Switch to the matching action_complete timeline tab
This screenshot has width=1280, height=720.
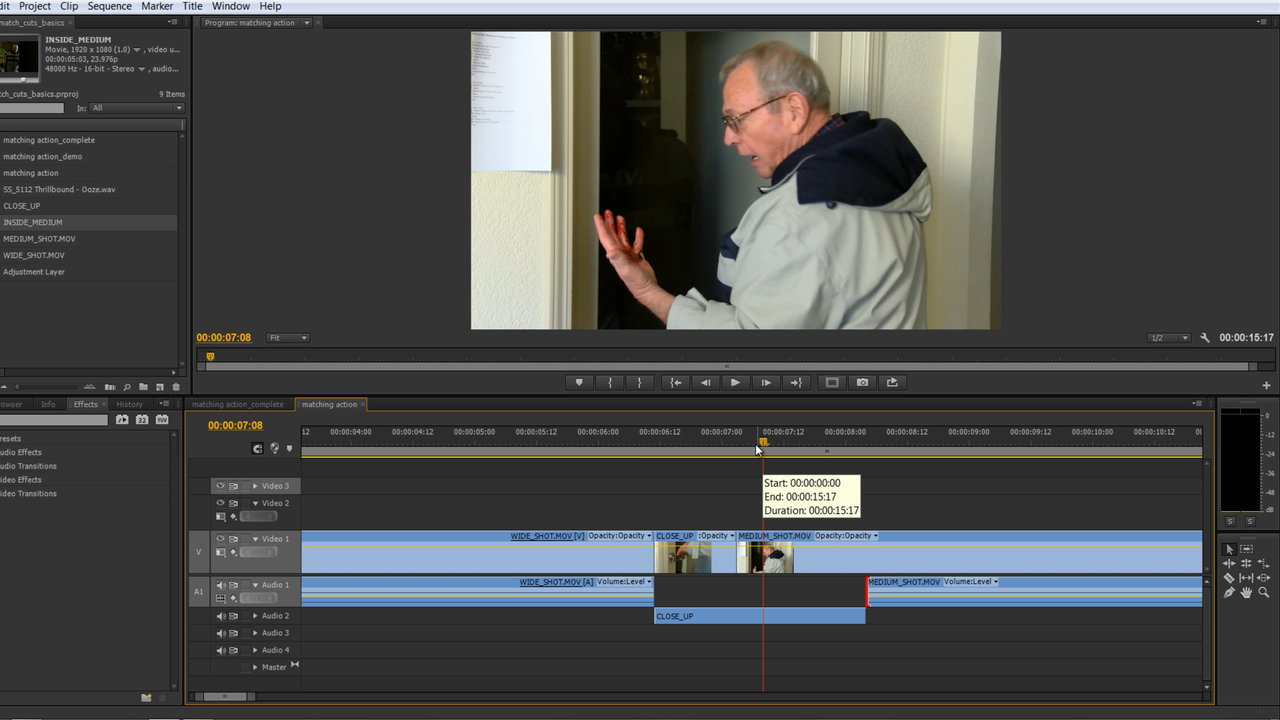coord(237,404)
